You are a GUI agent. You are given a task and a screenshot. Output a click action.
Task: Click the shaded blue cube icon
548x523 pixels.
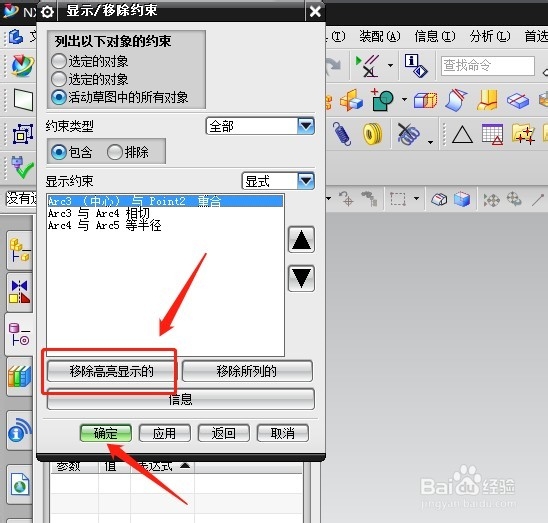(462, 199)
